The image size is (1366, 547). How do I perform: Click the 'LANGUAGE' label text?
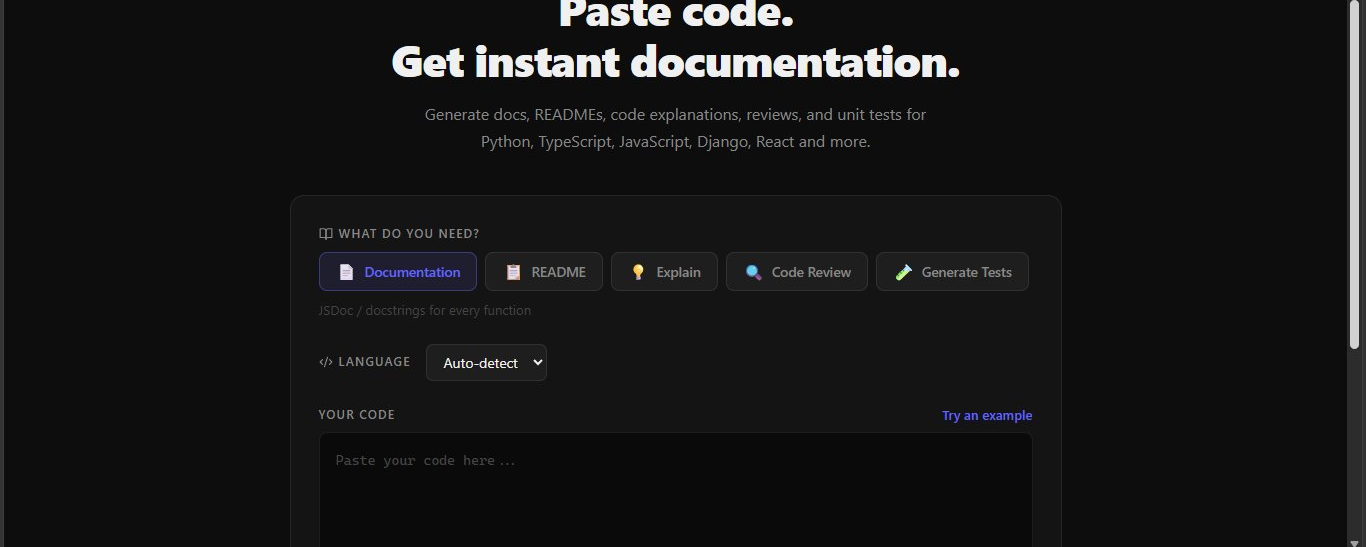click(x=374, y=362)
